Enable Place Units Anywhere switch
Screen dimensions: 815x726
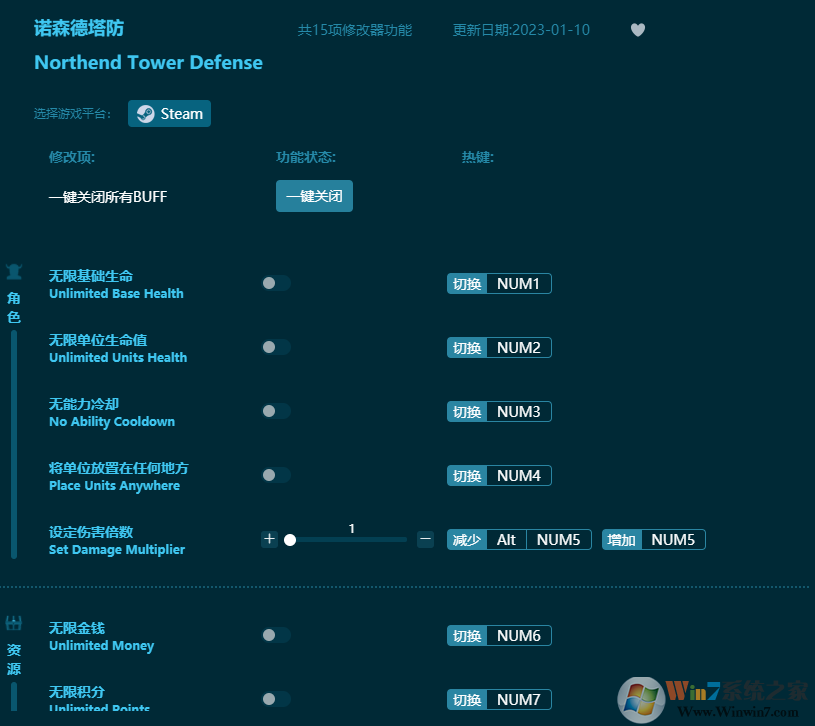tap(275, 476)
